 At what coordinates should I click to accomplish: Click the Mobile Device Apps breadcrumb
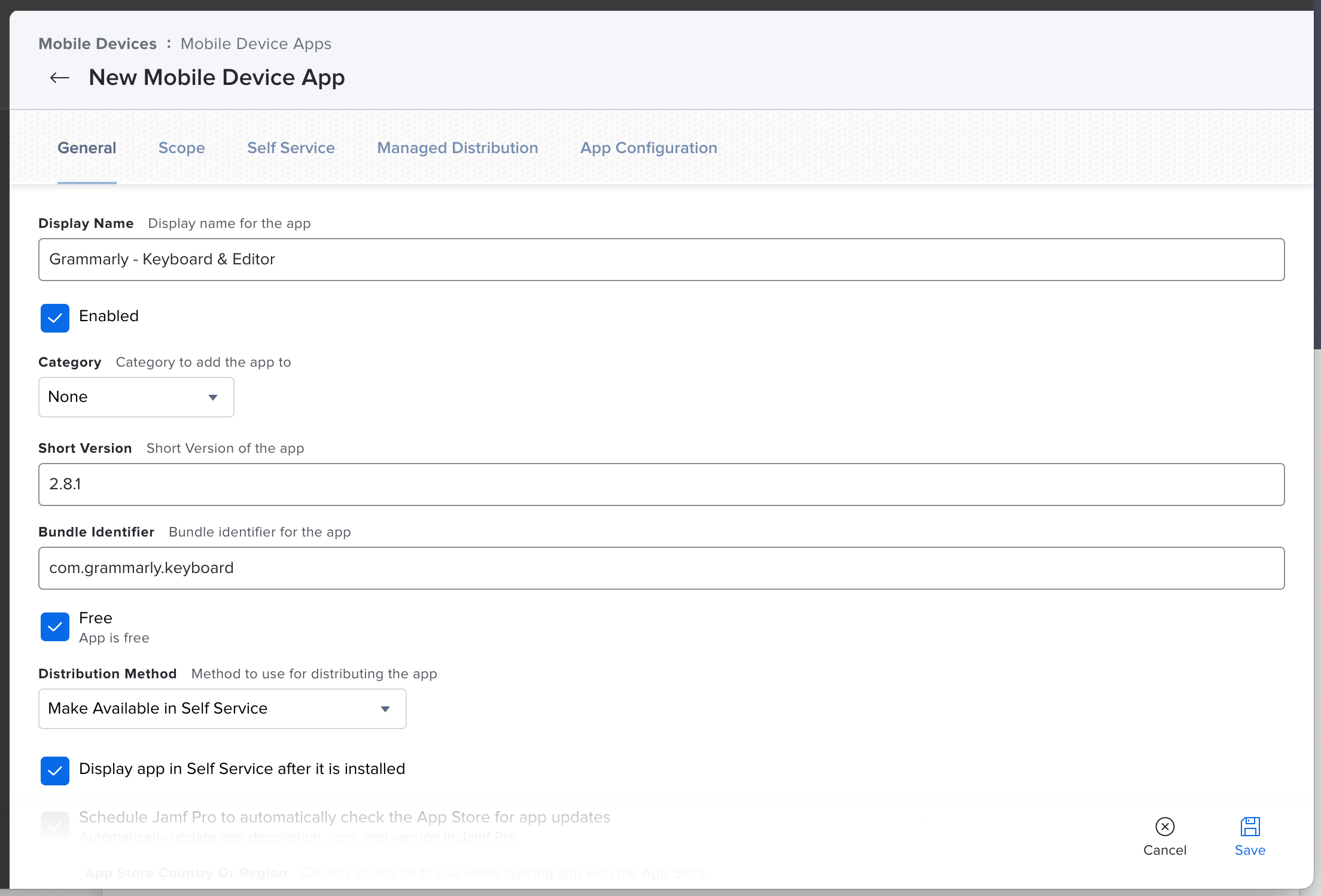tap(256, 44)
